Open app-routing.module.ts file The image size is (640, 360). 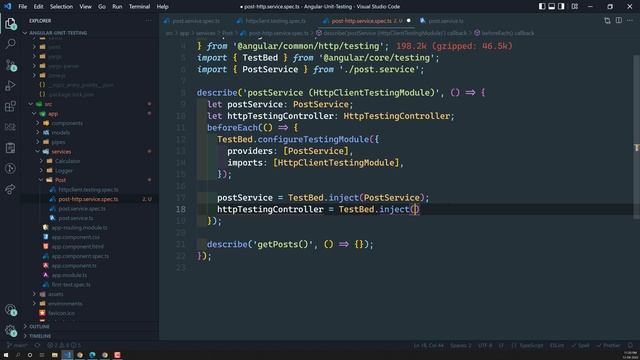[x=79, y=227]
